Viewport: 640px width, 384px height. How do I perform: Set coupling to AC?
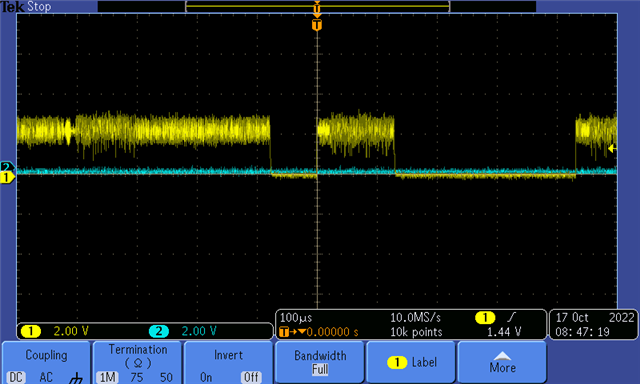click(x=46, y=377)
